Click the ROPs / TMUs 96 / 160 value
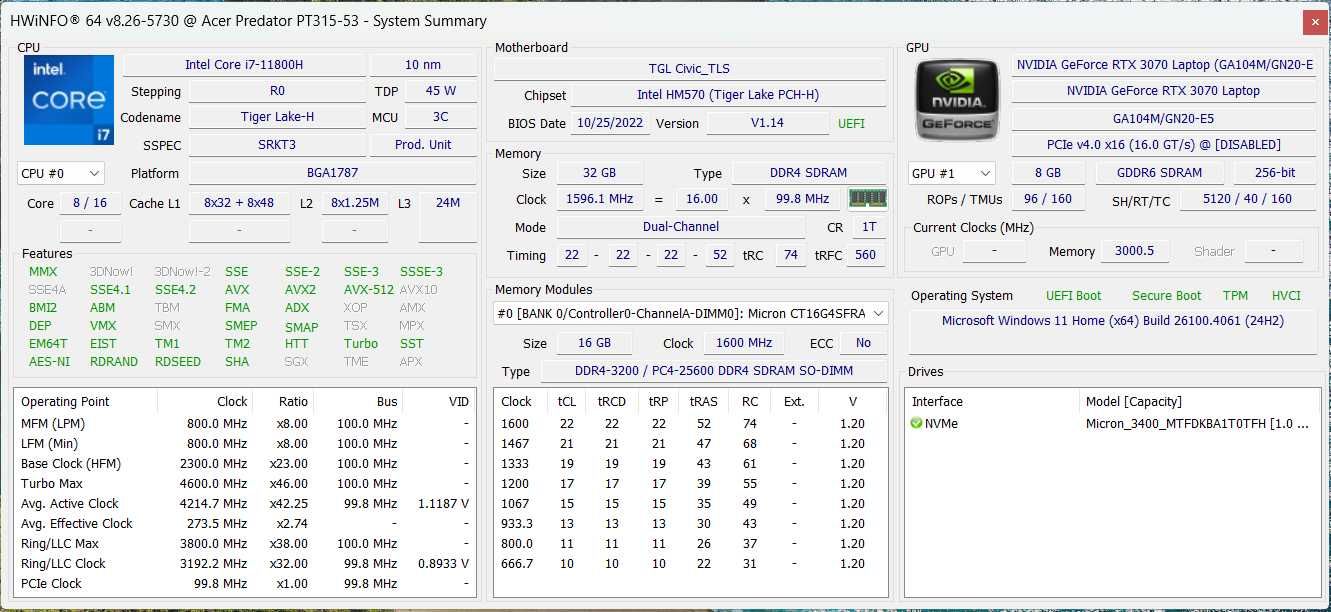This screenshot has width=1331, height=612. [x=1047, y=198]
